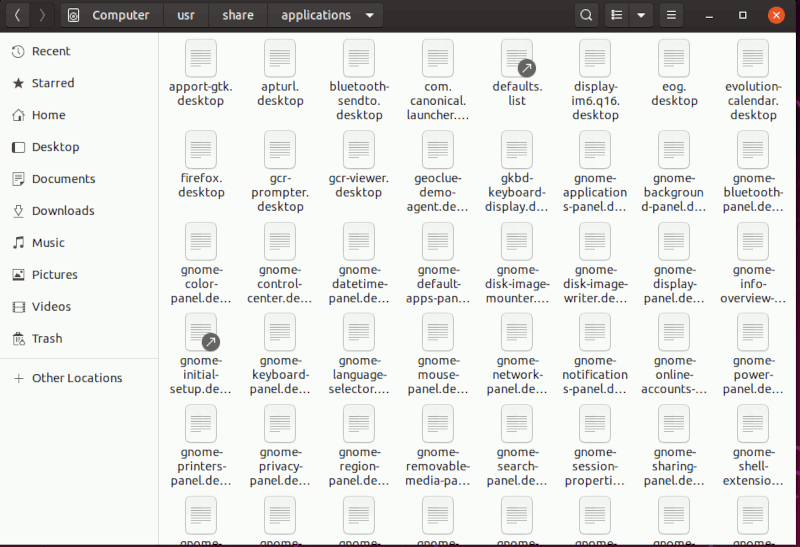Image resolution: width=800 pixels, height=547 pixels.
Task: Select gnome-info-overview file icon
Action: (753, 241)
